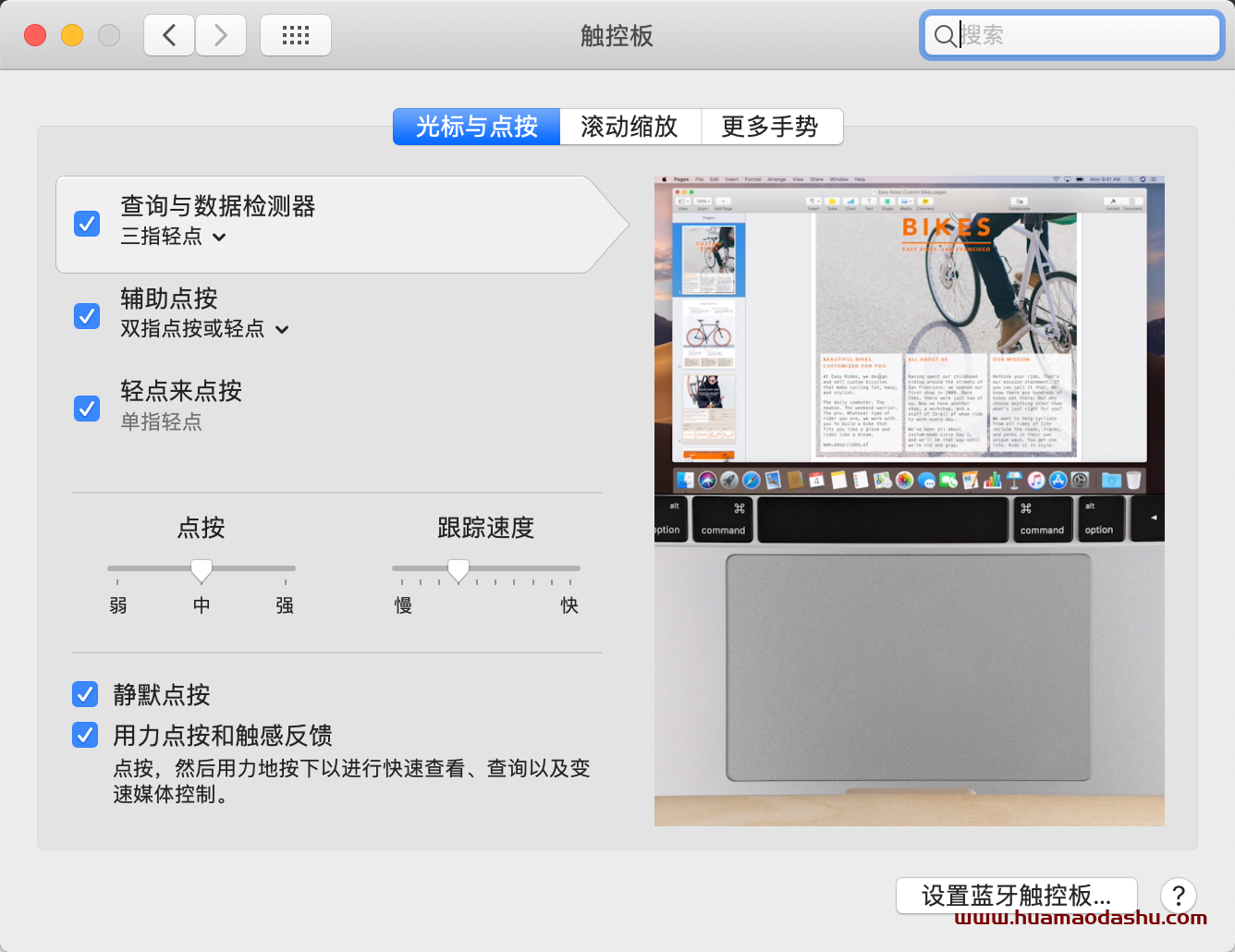Open help with the question mark button

pos(1179,896)
